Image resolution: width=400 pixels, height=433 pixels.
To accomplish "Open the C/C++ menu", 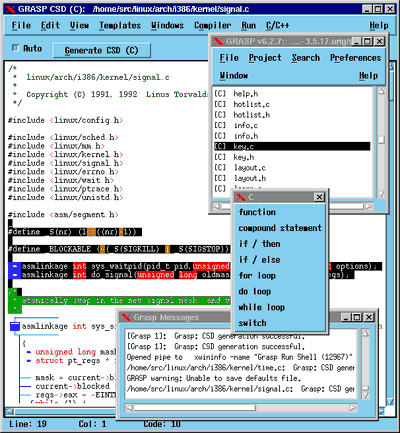I will (277, 25).
